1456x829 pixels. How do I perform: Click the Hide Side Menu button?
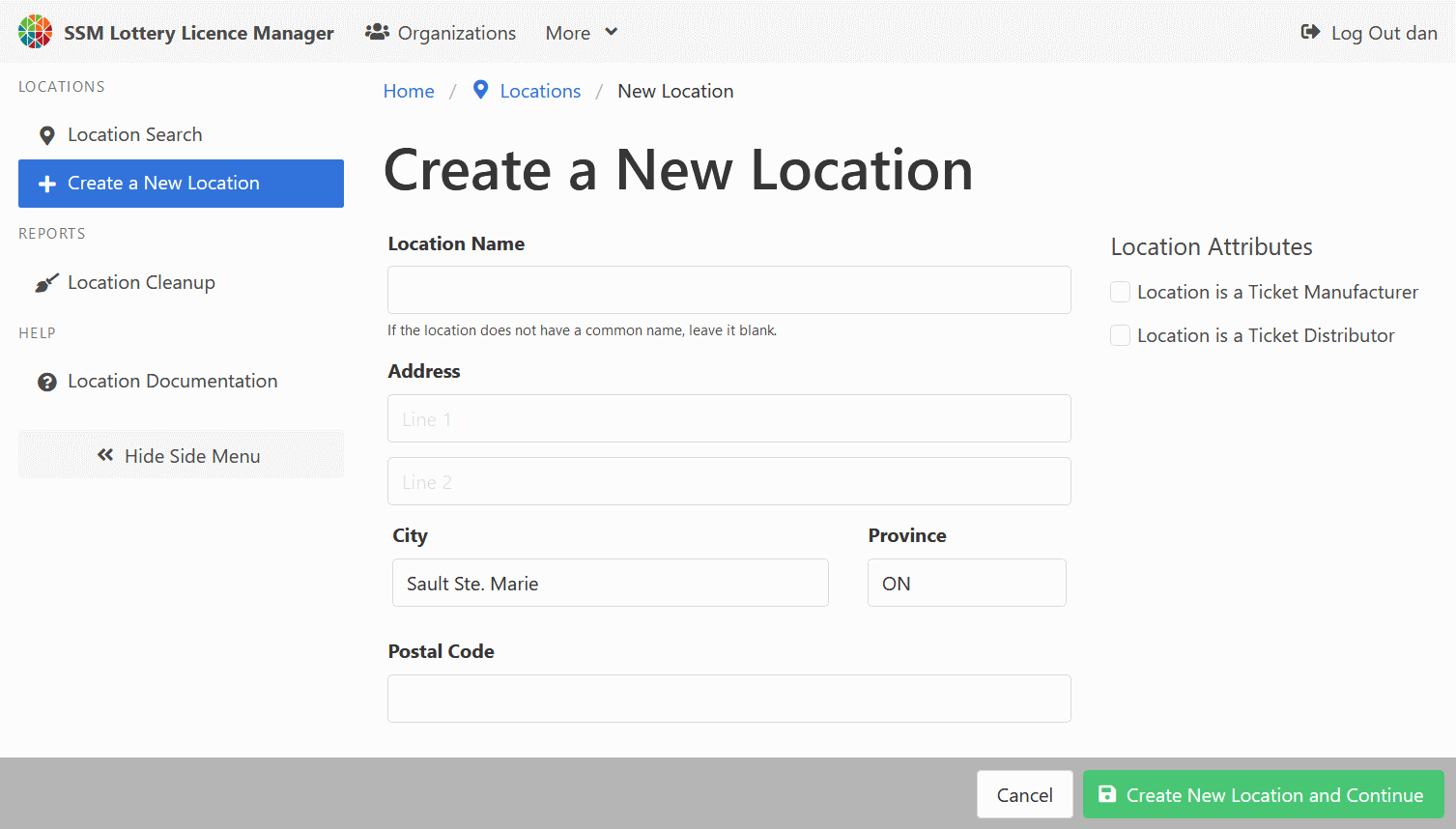pos(181,455)
